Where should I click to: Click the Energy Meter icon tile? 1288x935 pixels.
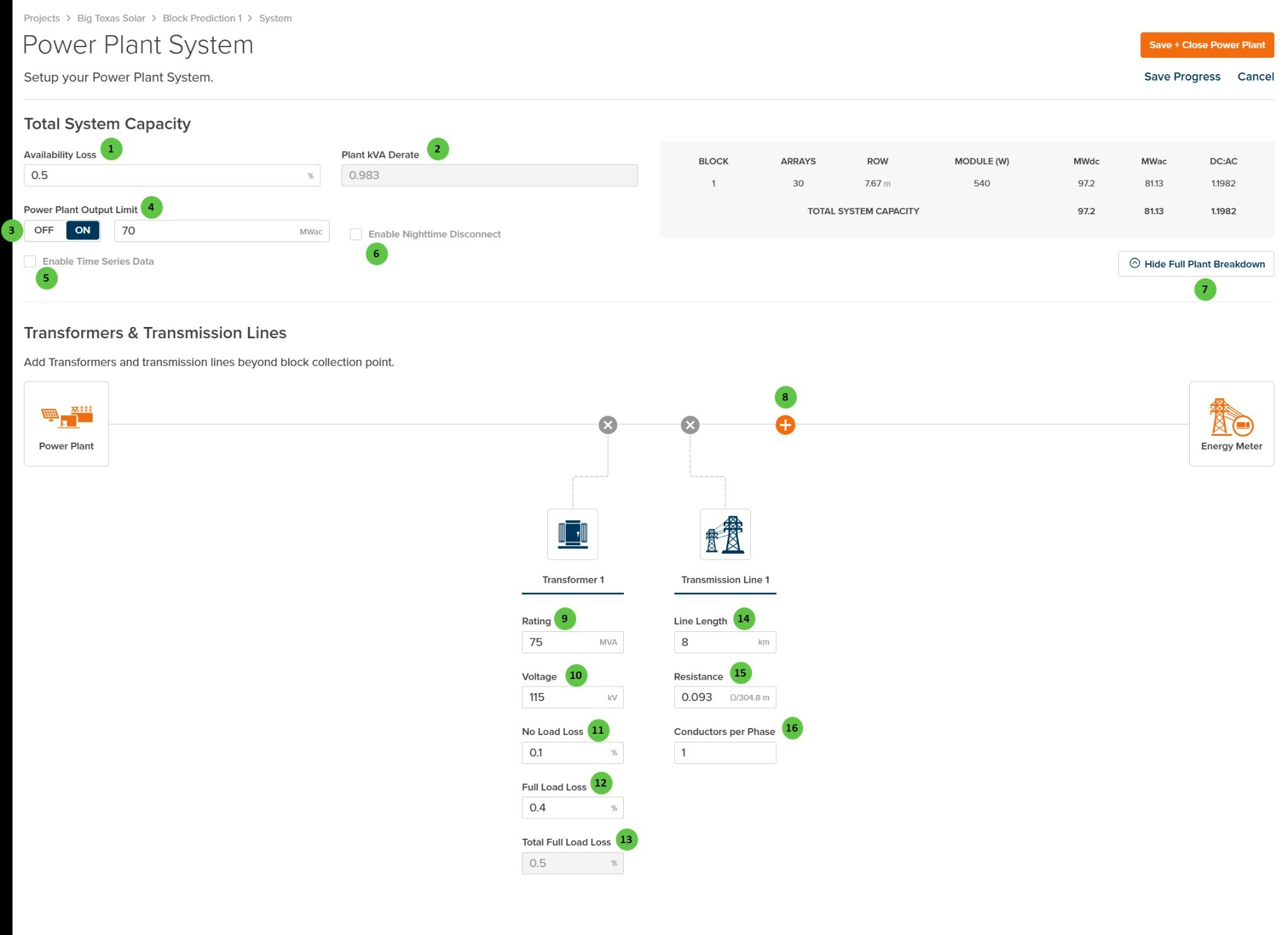[x=1231, y=423]
